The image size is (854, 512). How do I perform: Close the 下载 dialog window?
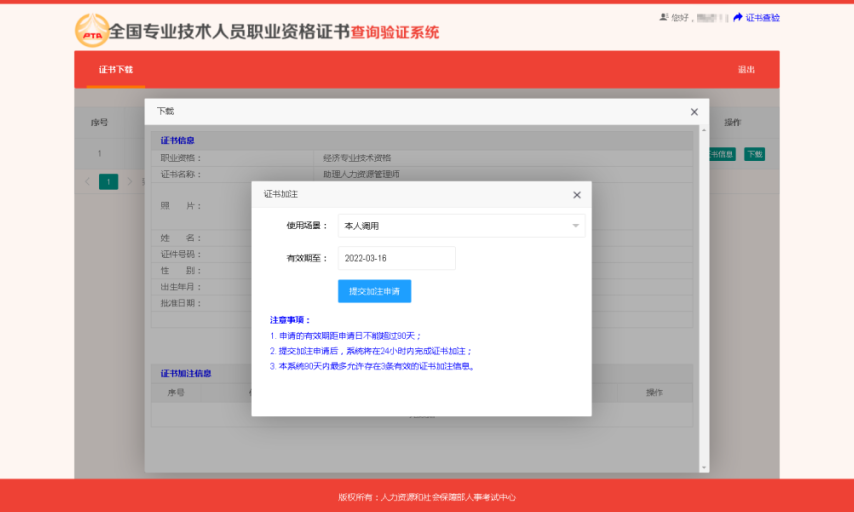(x=694, y=112)
